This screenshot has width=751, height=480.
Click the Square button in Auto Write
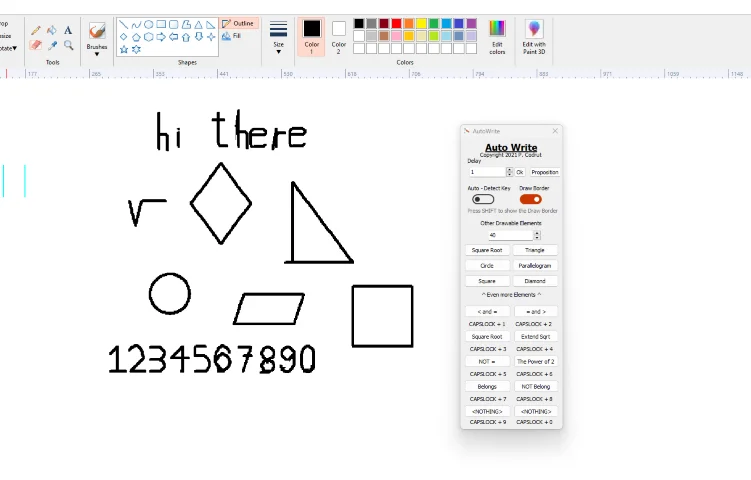[x=487, y=281]
